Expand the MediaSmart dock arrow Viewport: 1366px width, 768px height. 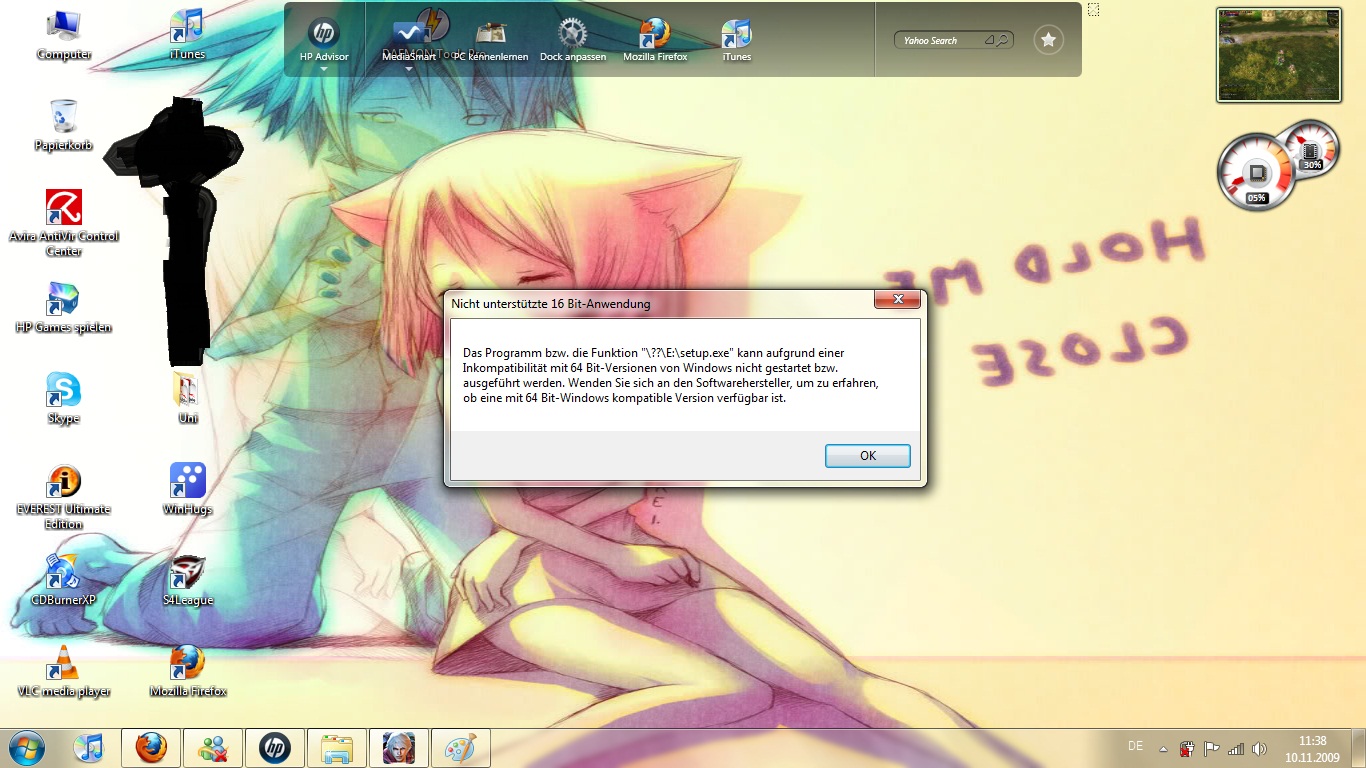click(x=409, y=69)
